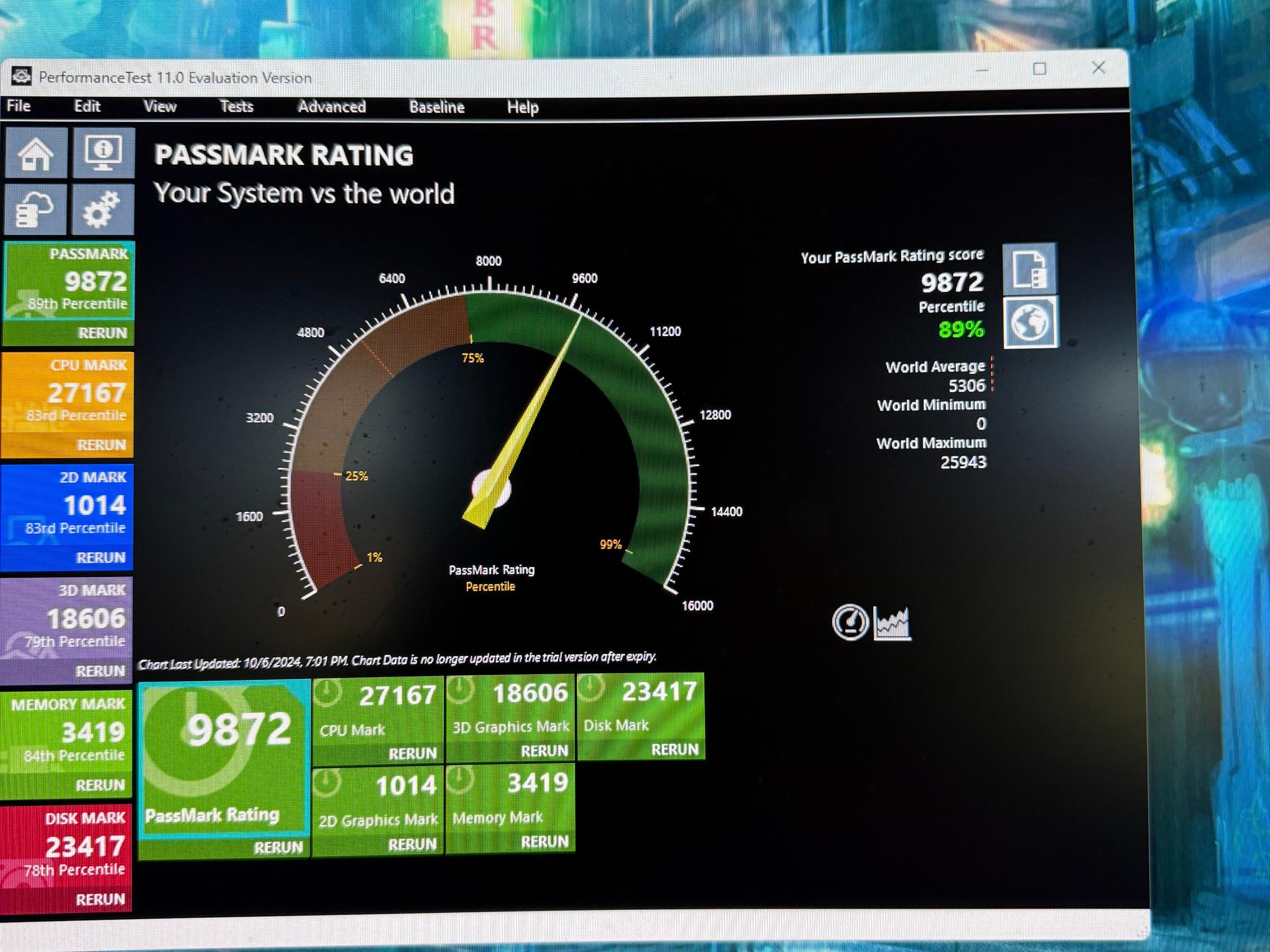Viewport: 1270px width, 952px height.
Task: Open the Baseline menu
Action: pos(437,107)
